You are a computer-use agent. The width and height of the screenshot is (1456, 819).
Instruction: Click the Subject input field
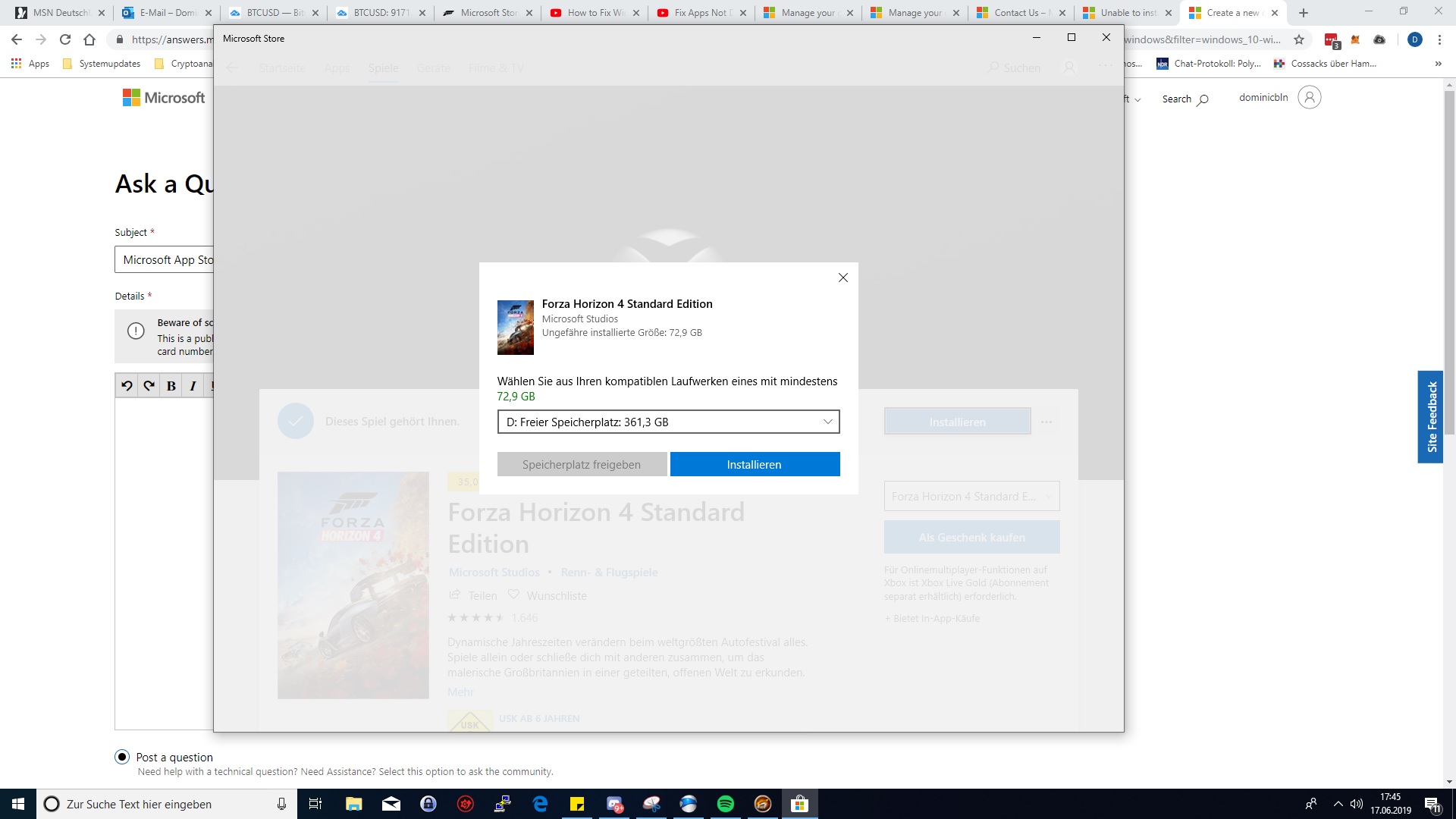165,259
